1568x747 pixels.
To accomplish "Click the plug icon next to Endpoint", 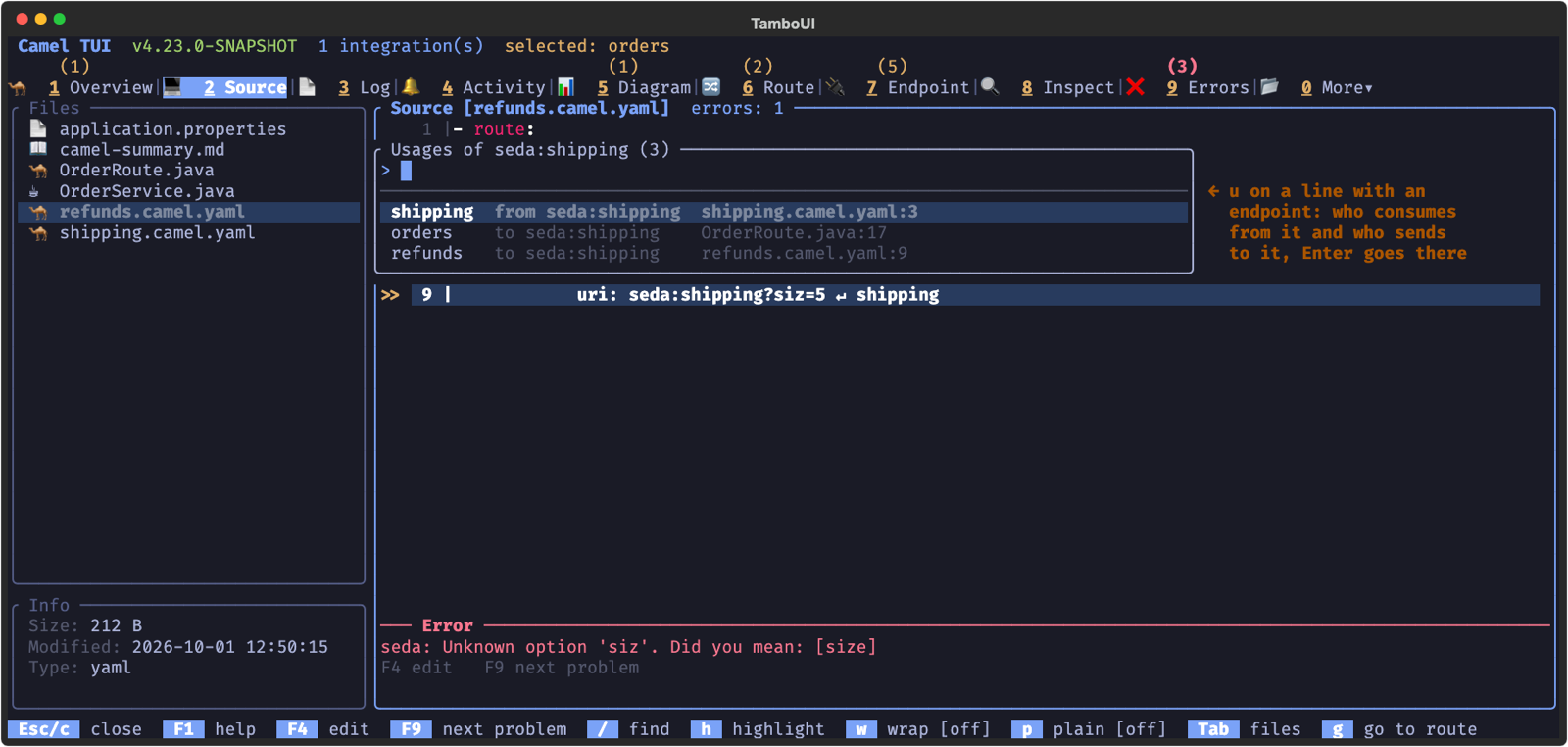I will coord(835,87).
